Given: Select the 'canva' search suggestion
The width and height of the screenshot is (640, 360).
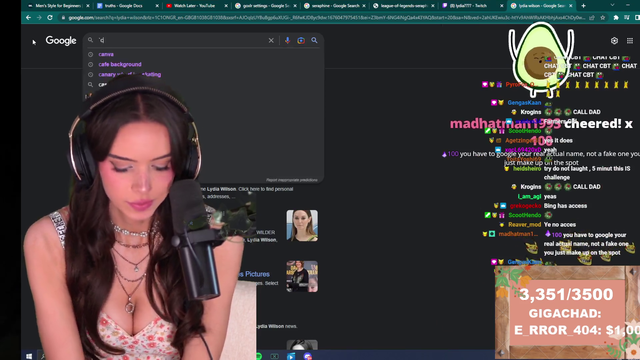Looking at the screenshot, I should point(106,54).
